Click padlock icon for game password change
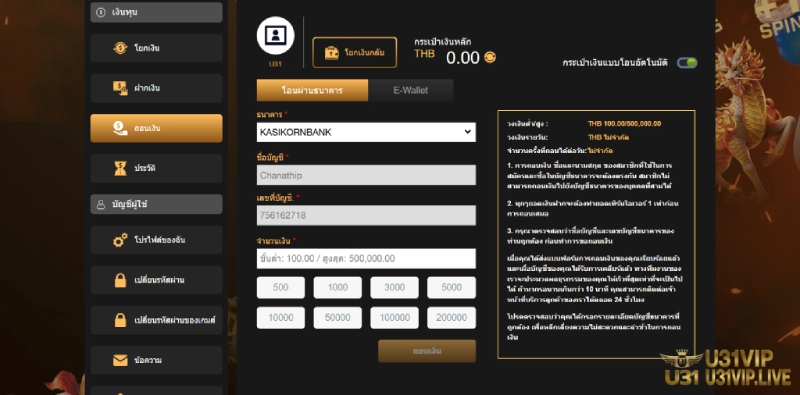The width and height of the screenshot is (800, 395). click(x=120, y=320)
